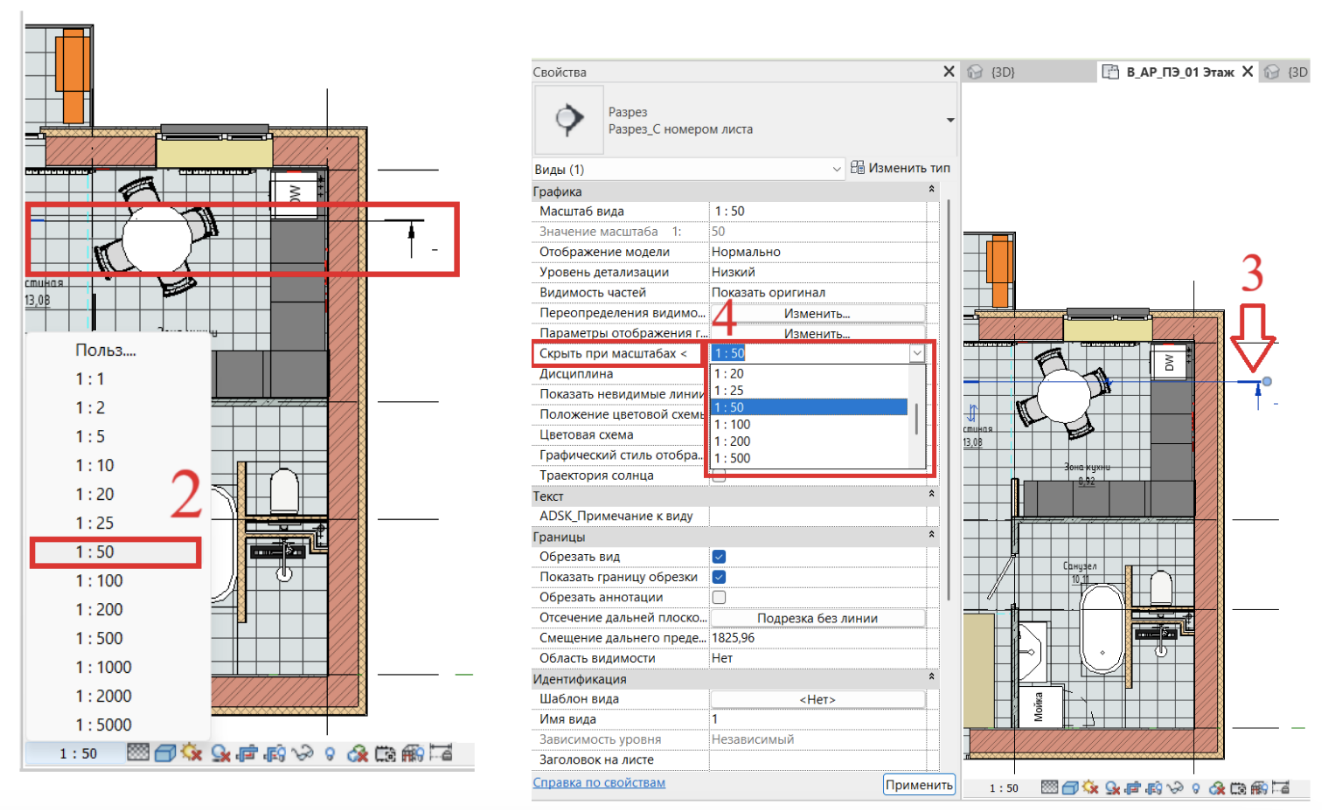The width and height of the screenshot is (1322, 810).
Task: Click Изменить... in Параметры отображения row
Action: click(x=817, y=333)
